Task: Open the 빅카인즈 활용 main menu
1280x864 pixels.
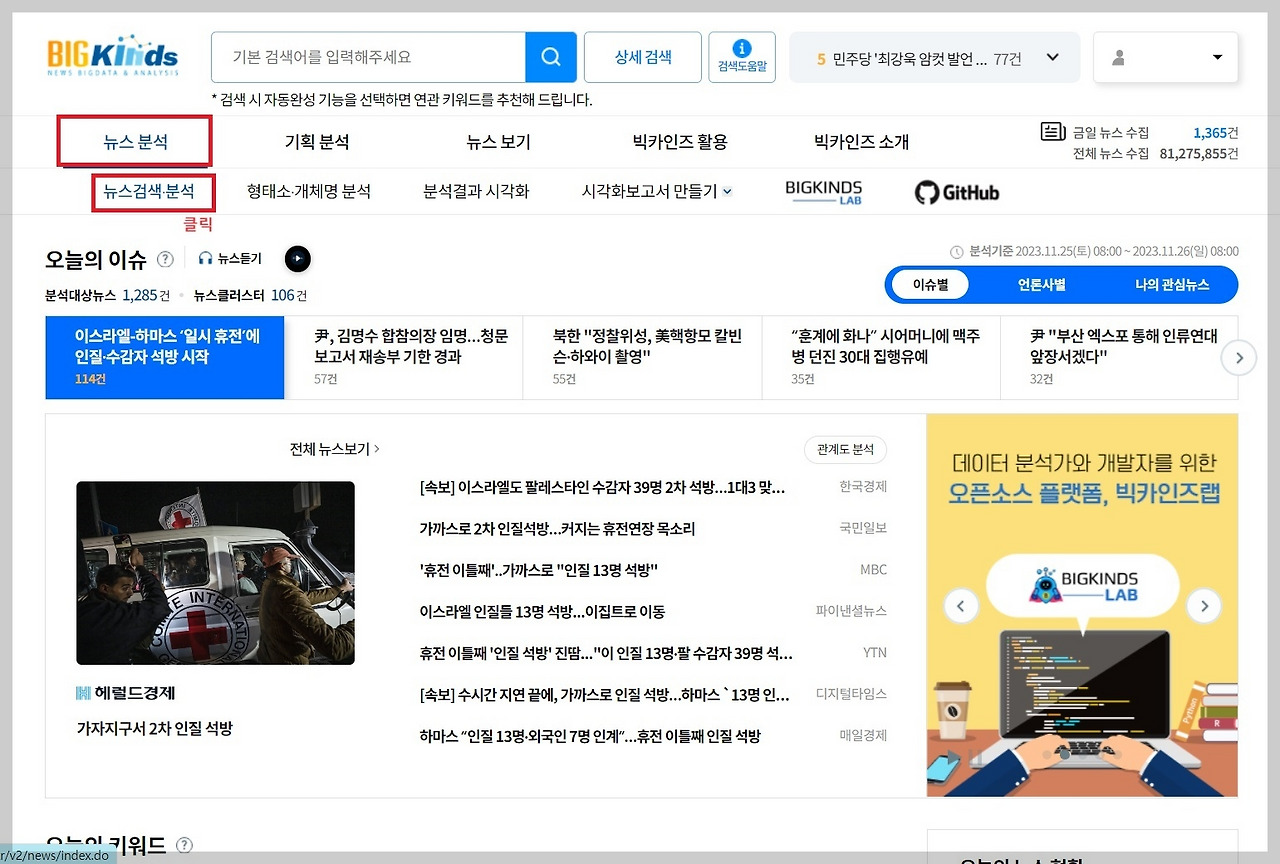Action: (680, 142)
